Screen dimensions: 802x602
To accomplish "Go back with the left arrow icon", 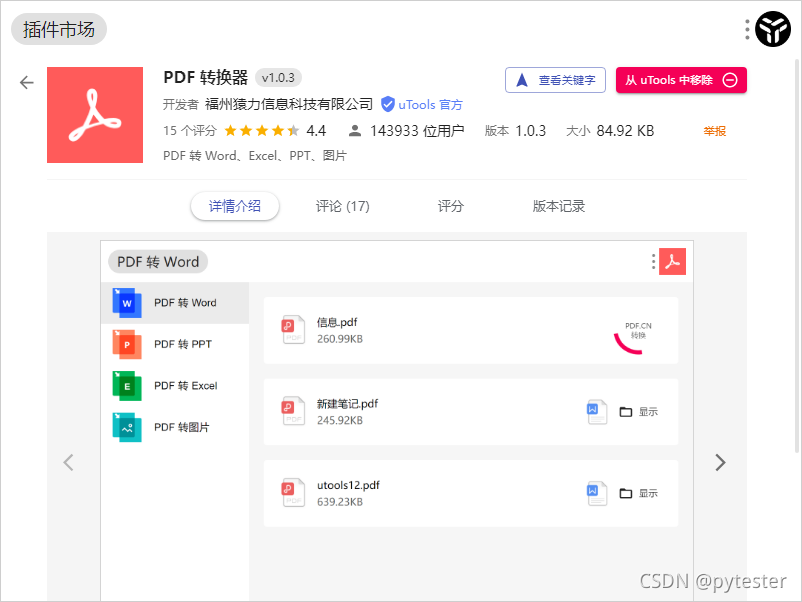I will 27,82.
